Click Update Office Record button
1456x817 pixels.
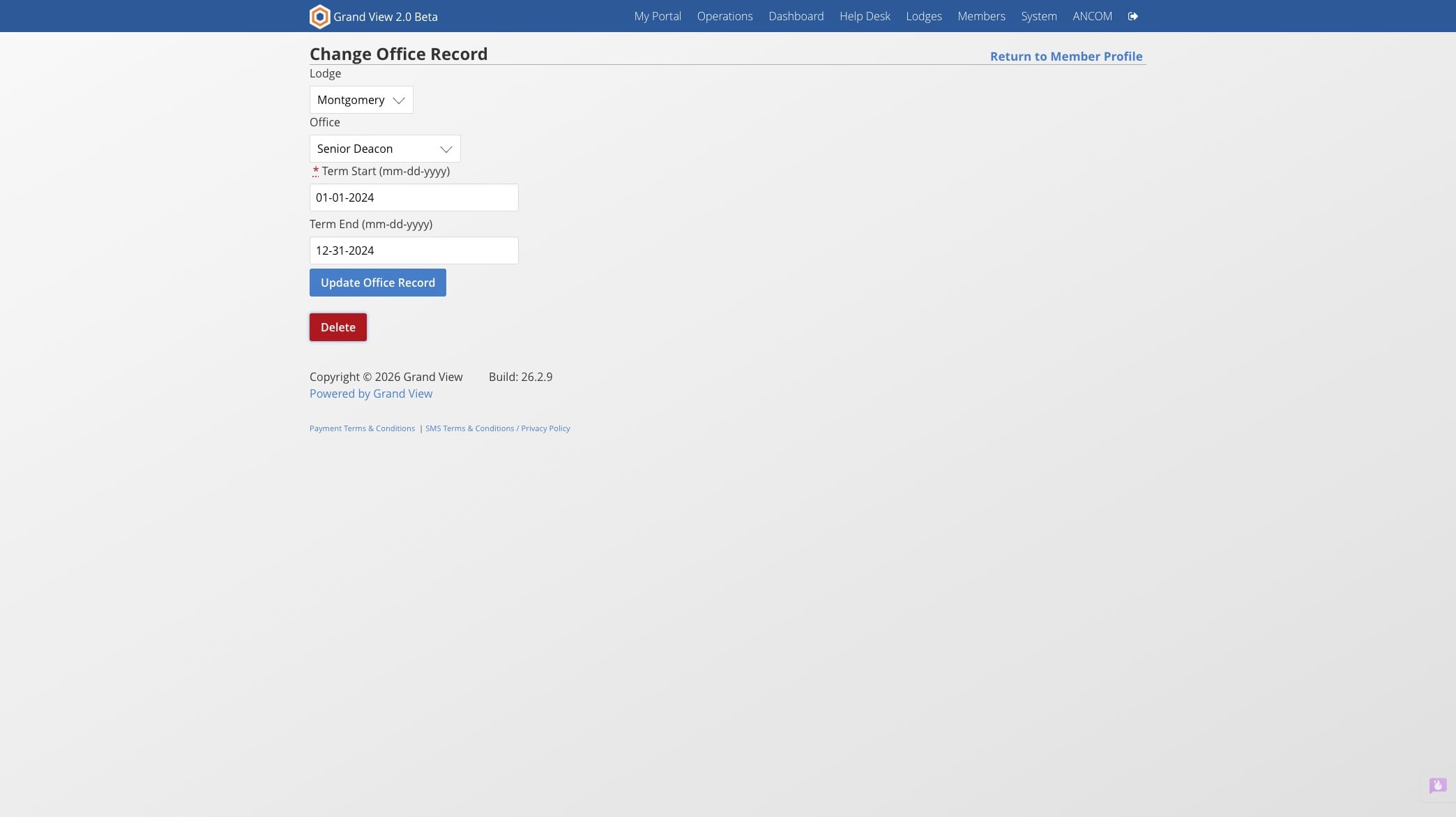tap(378, 283)
